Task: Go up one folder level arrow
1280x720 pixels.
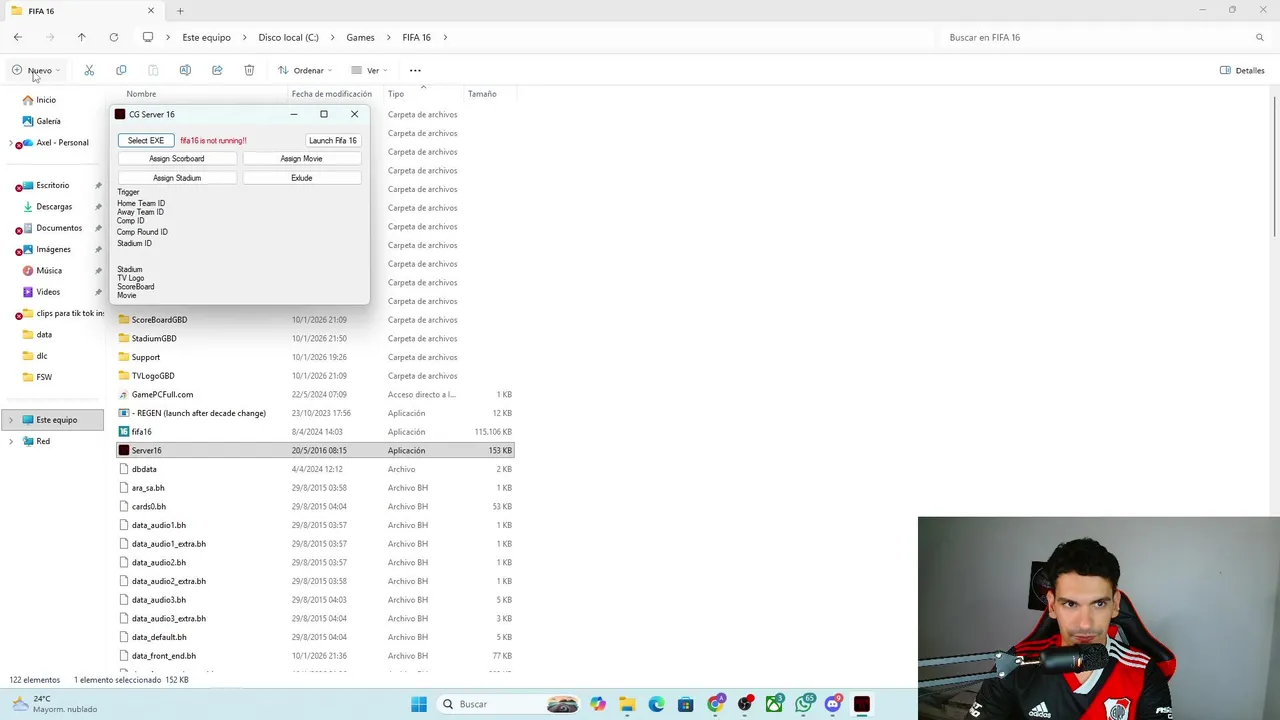Action: coord(82,37)
